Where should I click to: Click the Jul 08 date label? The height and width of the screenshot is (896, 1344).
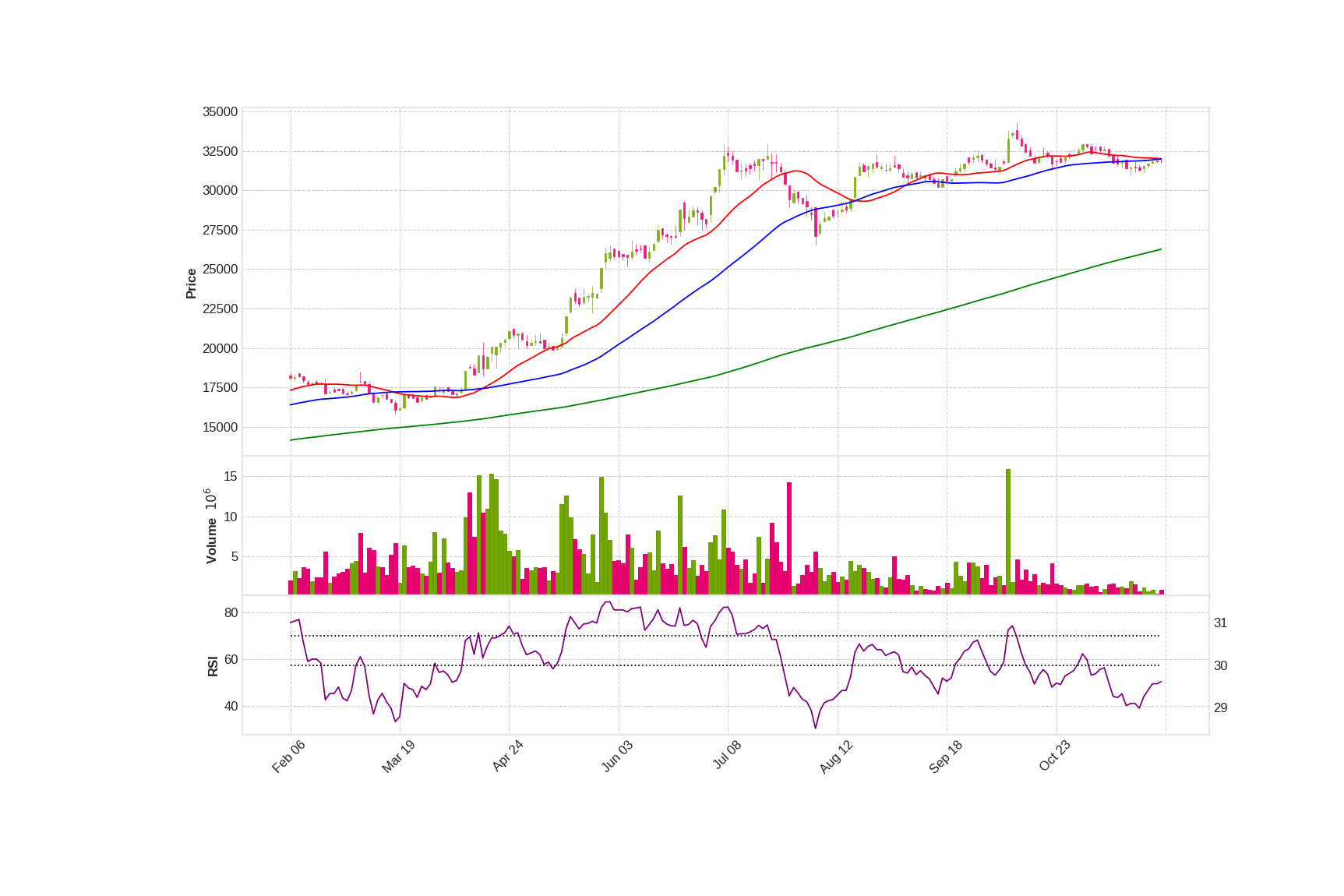[x=727, y=756]
